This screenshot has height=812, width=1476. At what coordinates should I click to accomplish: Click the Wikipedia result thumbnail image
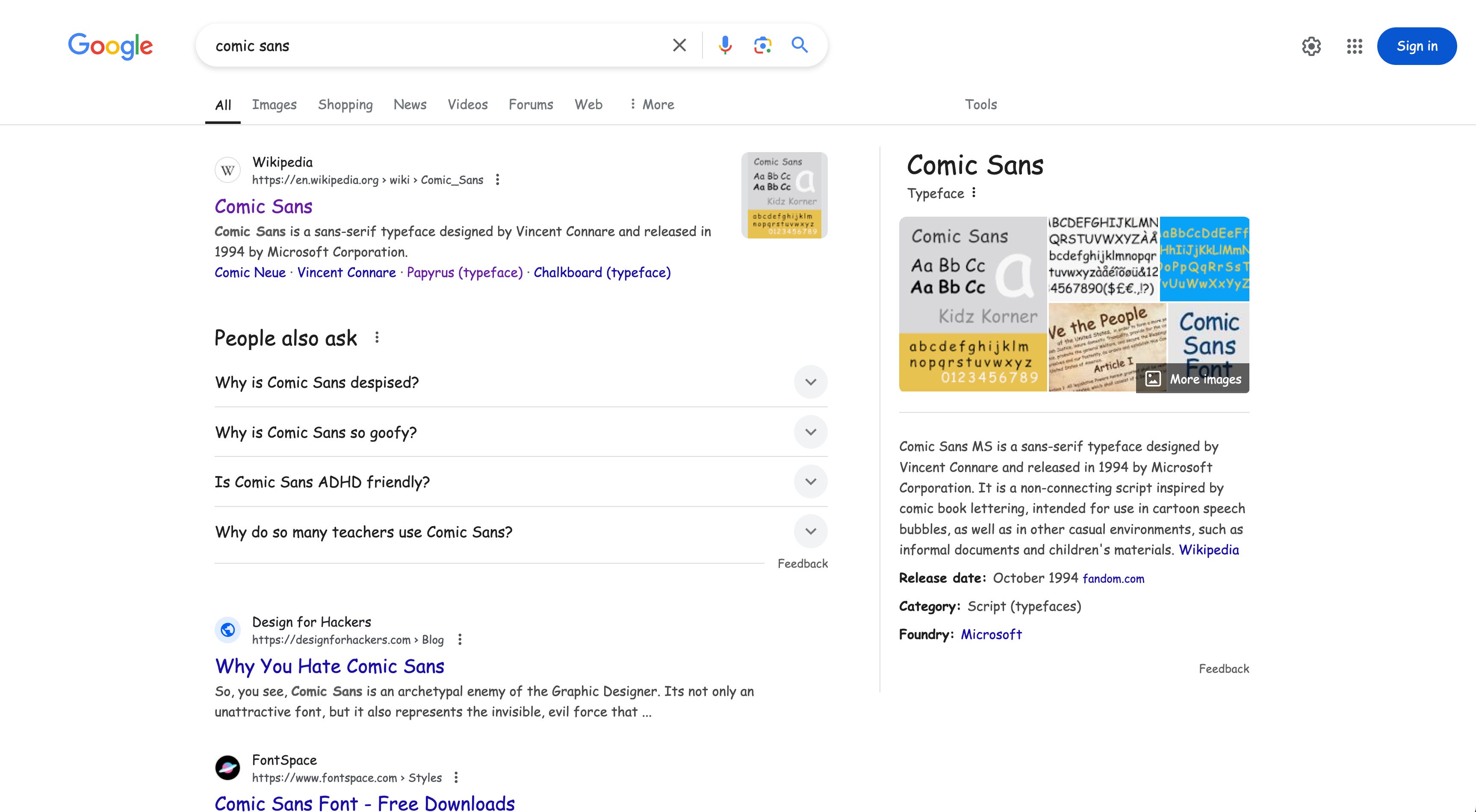[x=784, y=195]
